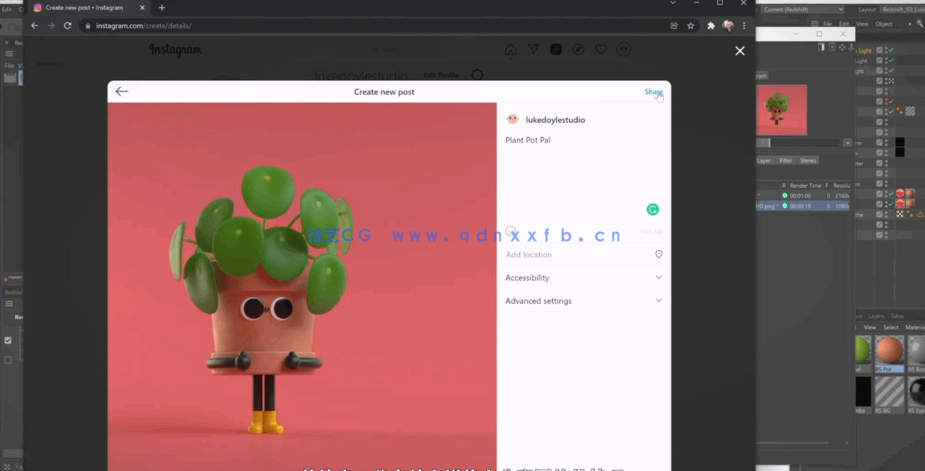Select render history row with time 00:00:18
Image resolution: width=925 pixels, height=471 pixels.
coord(803,206)
